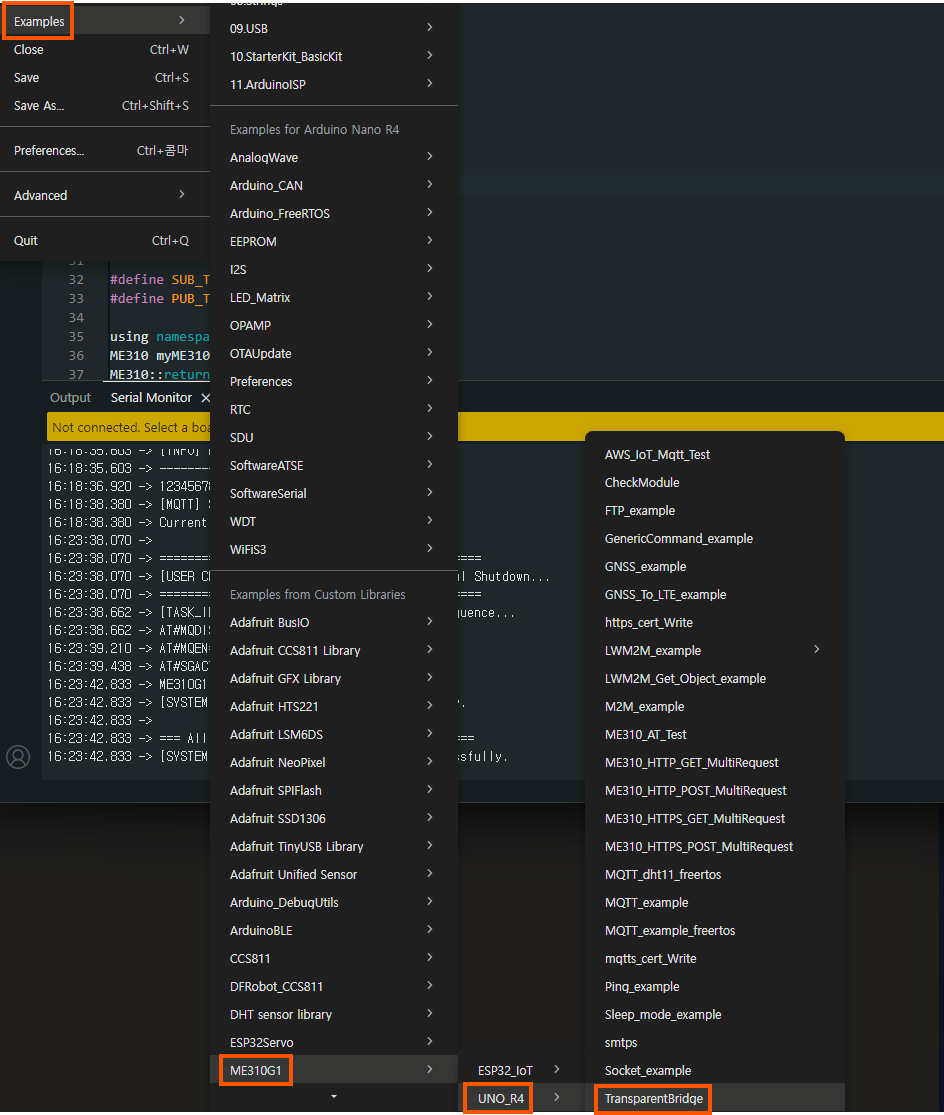Open Adafruit NeoPixel examples
The height and width of the screenshot is (1115, 944).
[333, 762]
